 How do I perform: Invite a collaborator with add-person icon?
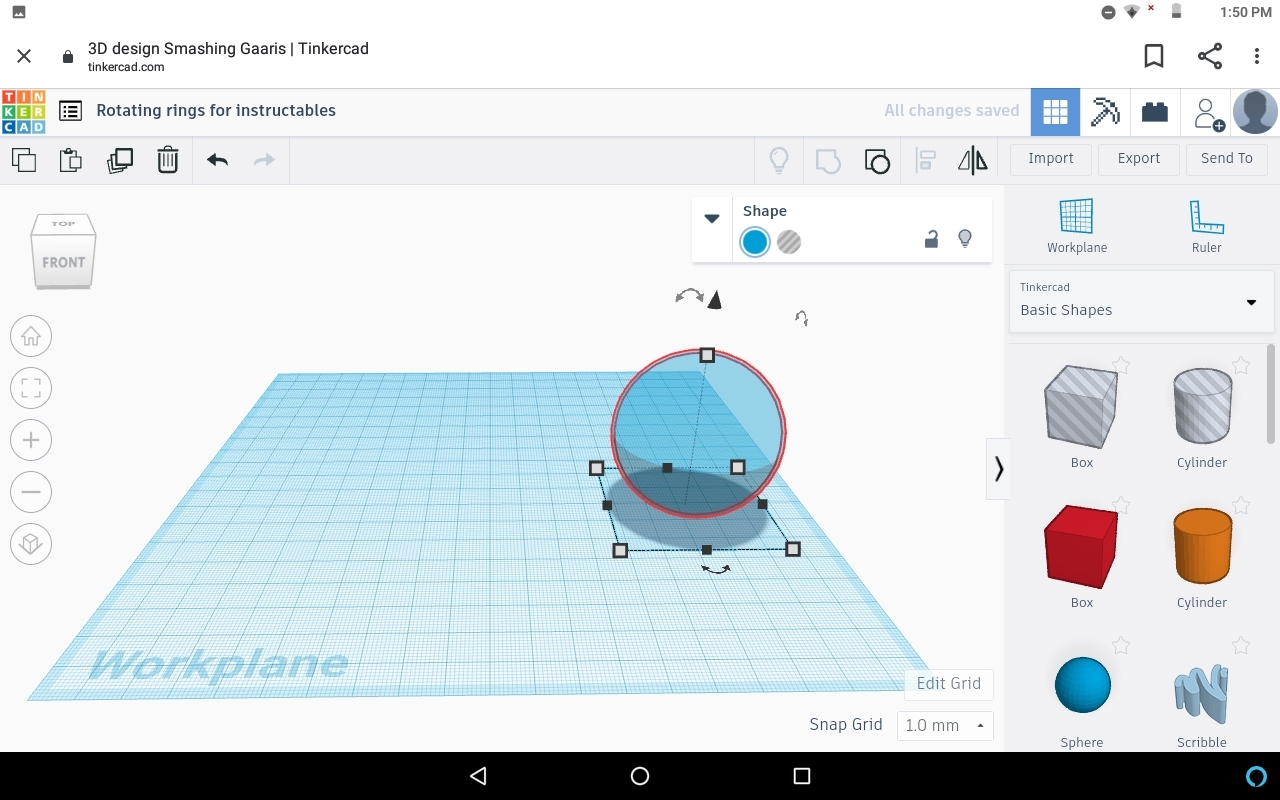1208,113
